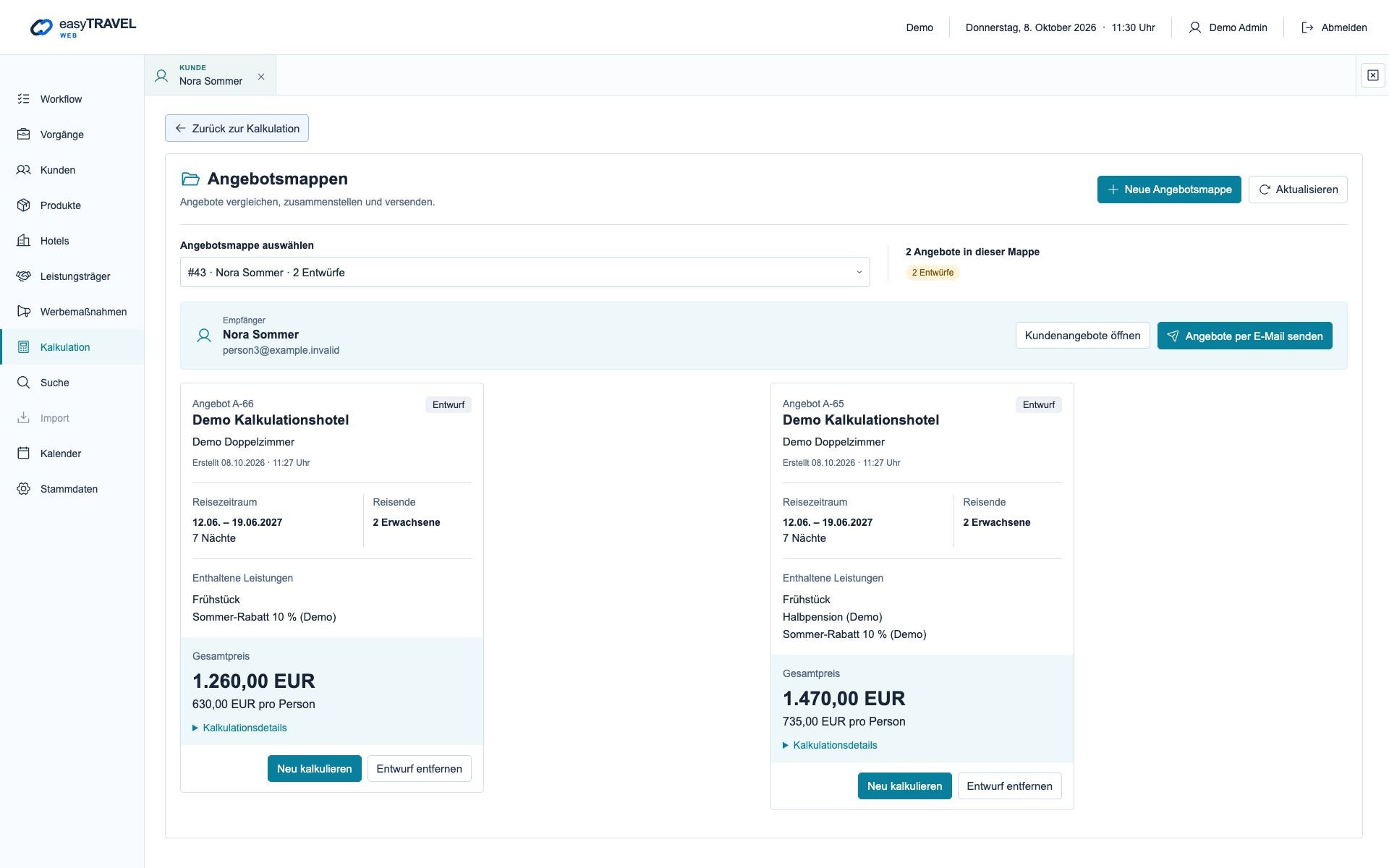Image resolution: width=1389 pixels, height=868 pixels.
Task: Click the Angebot A-65 label
Action: [x=813, y=404]
